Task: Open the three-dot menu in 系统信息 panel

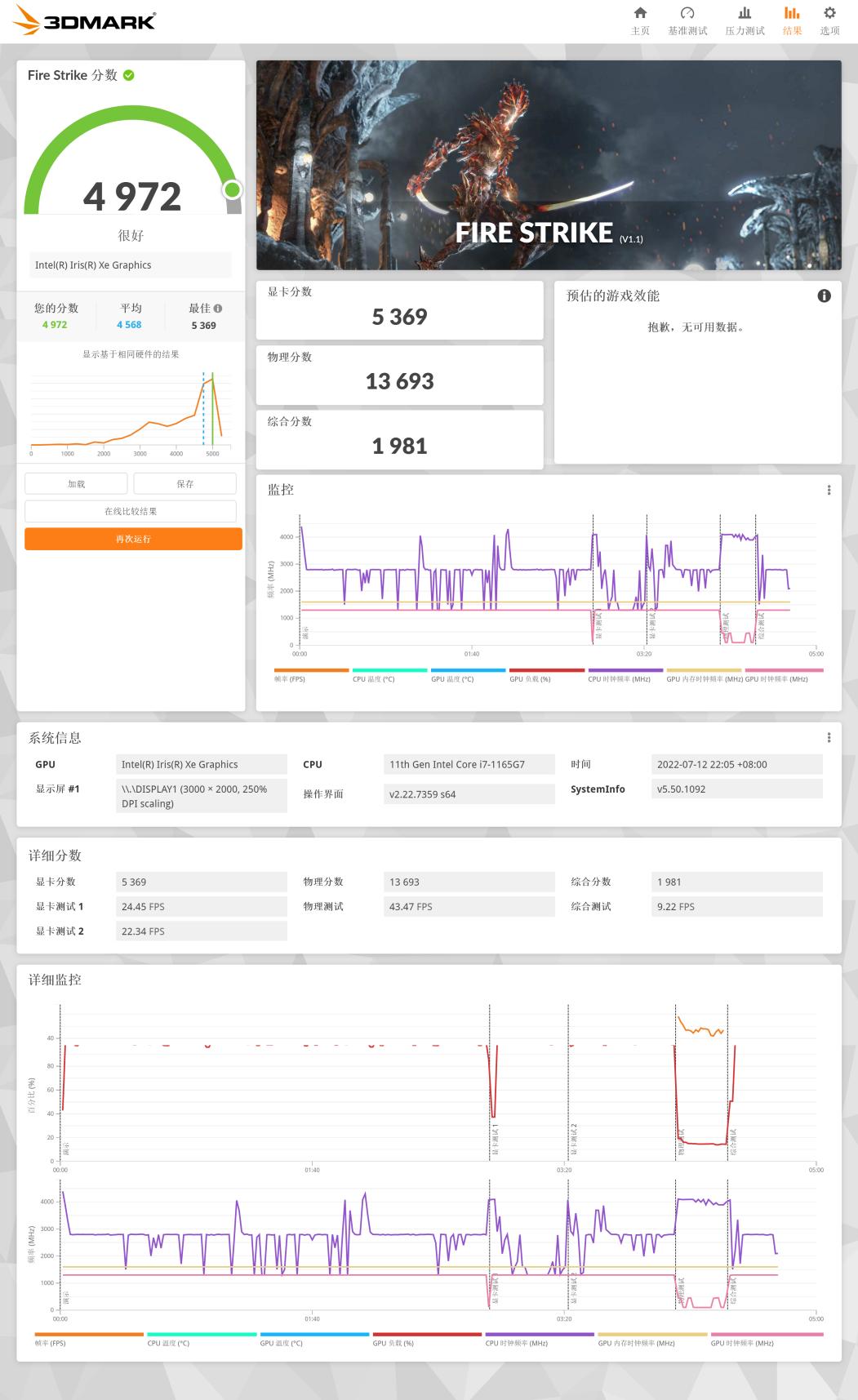Action: (829, 738)
